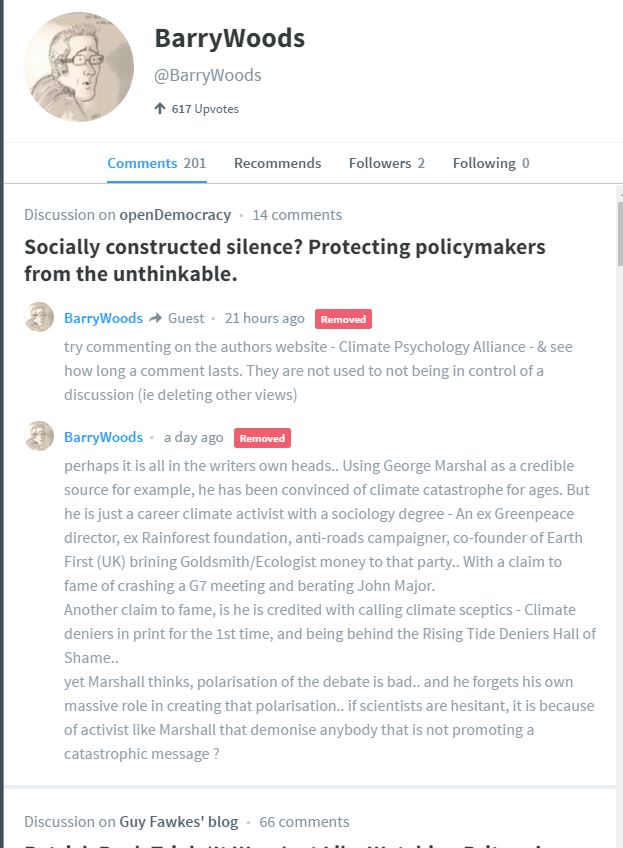This screenshot has width=623, height=848.
Task: Click BarryWoods name on first comment
Action: click(x=103, y=318)
